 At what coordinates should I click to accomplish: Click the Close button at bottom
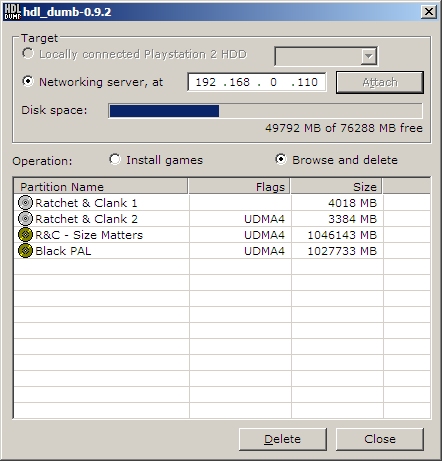pyautogui.click(x=380, y=439)
